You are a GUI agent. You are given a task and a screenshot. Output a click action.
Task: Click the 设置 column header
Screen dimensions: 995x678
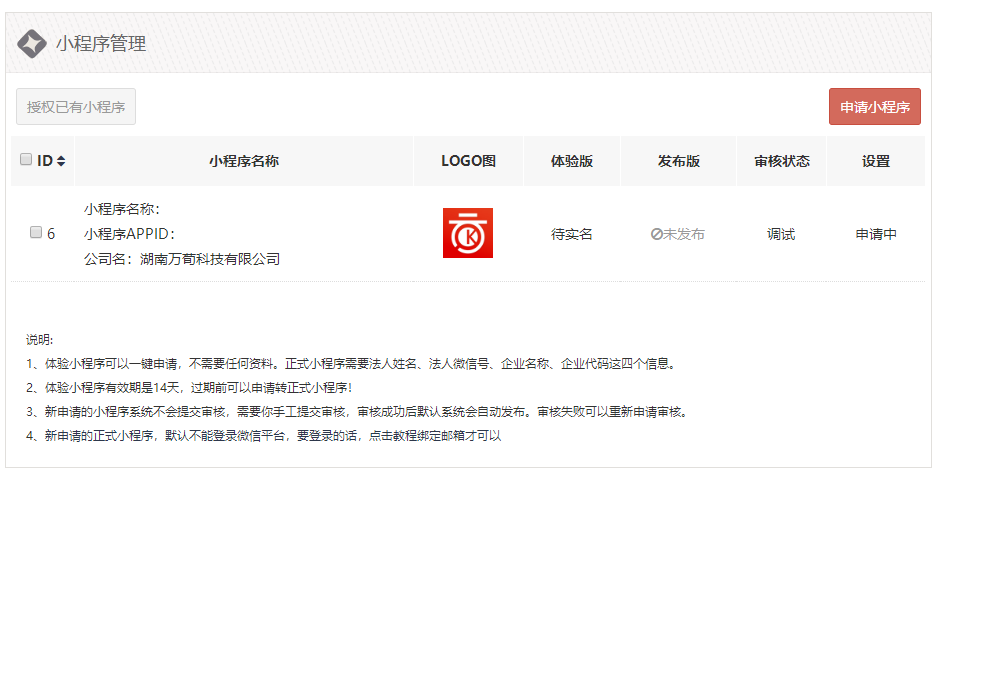(x=876, y=161)
